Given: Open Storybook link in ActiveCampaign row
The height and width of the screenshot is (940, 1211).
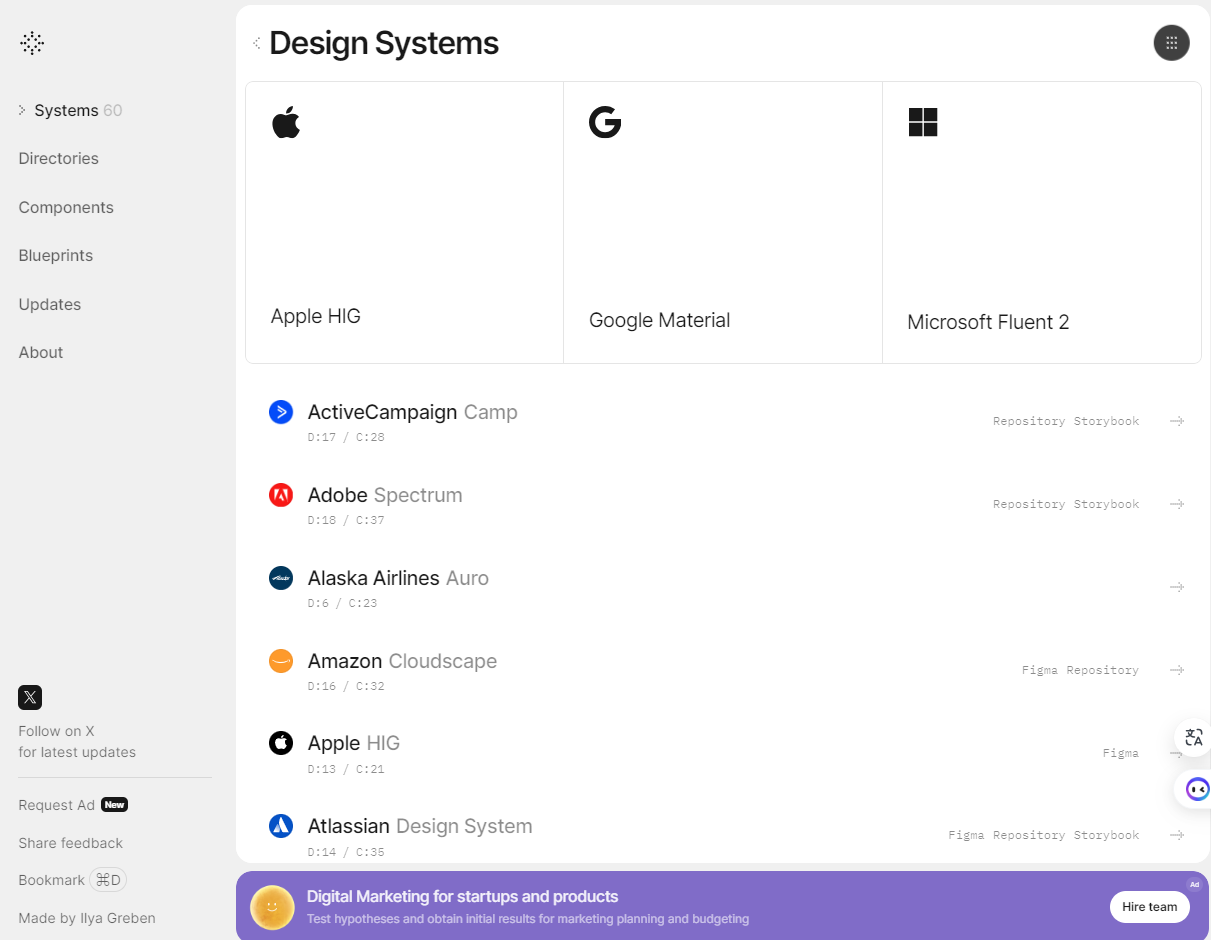Looking at the screenshot, I should click(1106, 421).
